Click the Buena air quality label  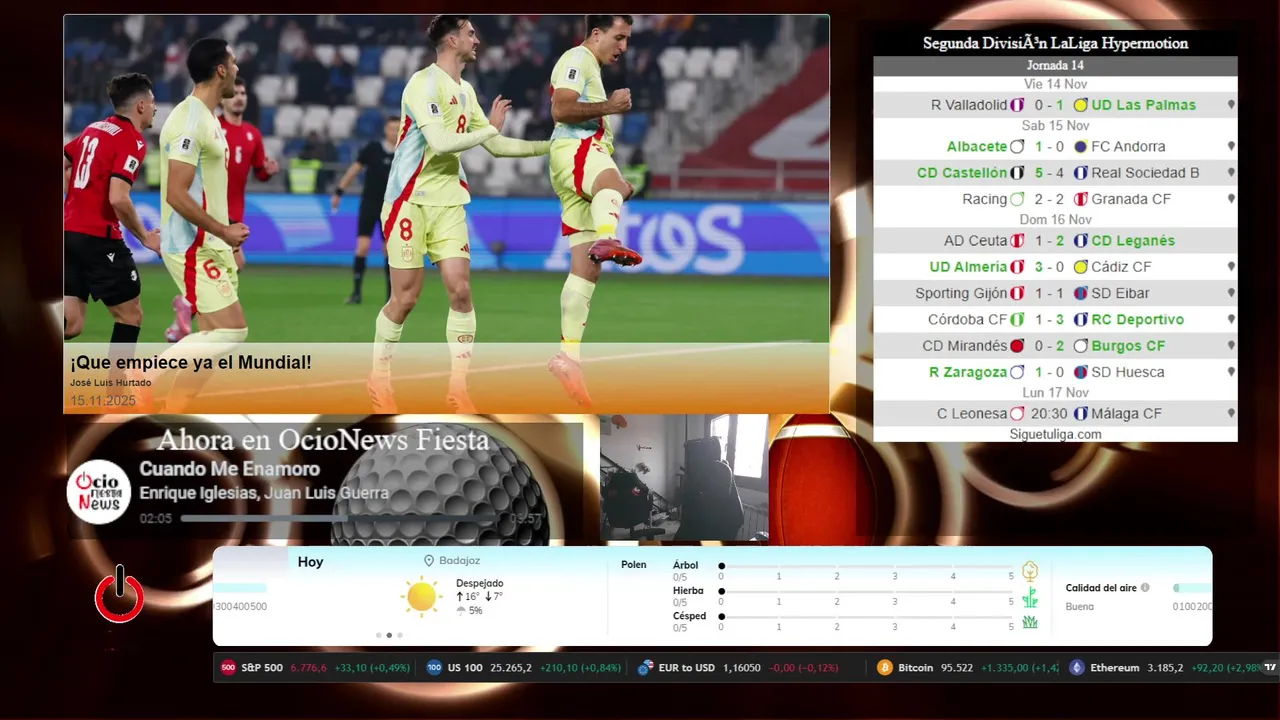tap(1079, 607)
